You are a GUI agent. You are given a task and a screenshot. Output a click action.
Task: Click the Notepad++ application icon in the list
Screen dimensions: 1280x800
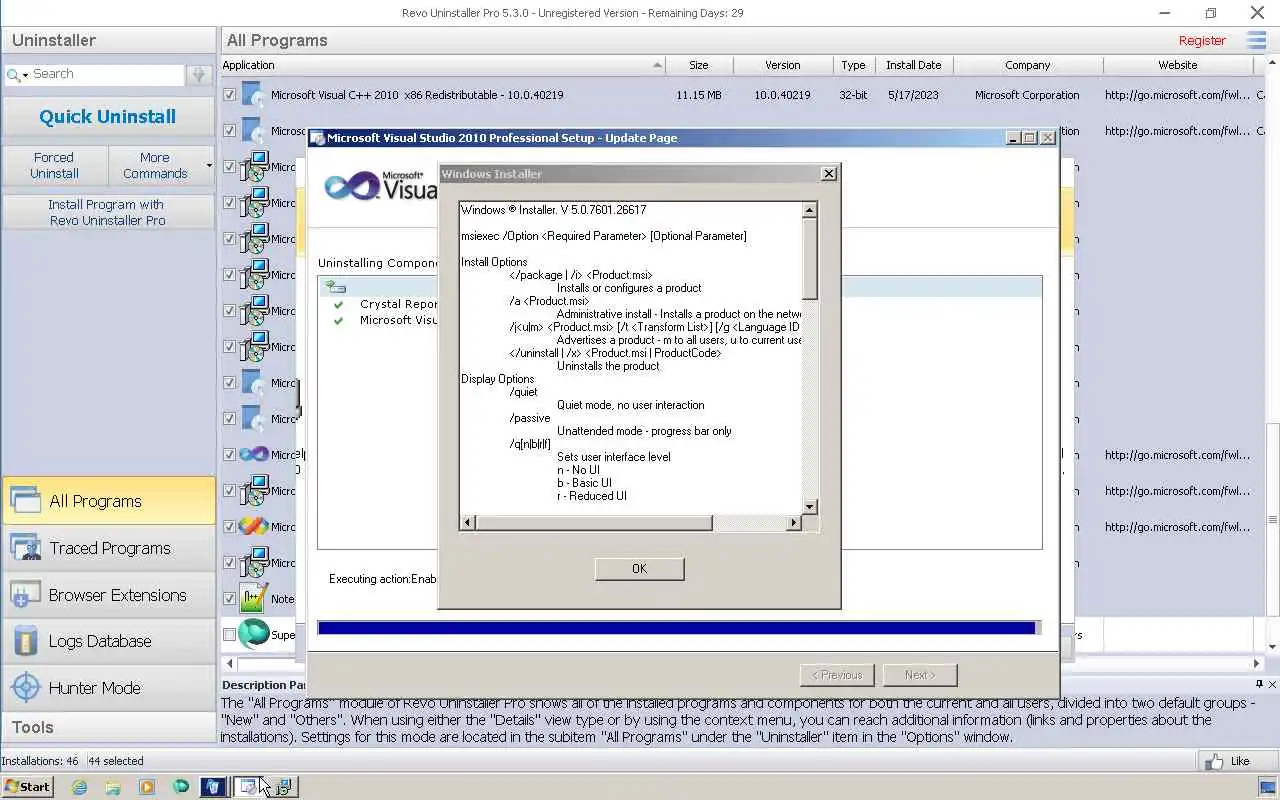[x=254, y=598]
